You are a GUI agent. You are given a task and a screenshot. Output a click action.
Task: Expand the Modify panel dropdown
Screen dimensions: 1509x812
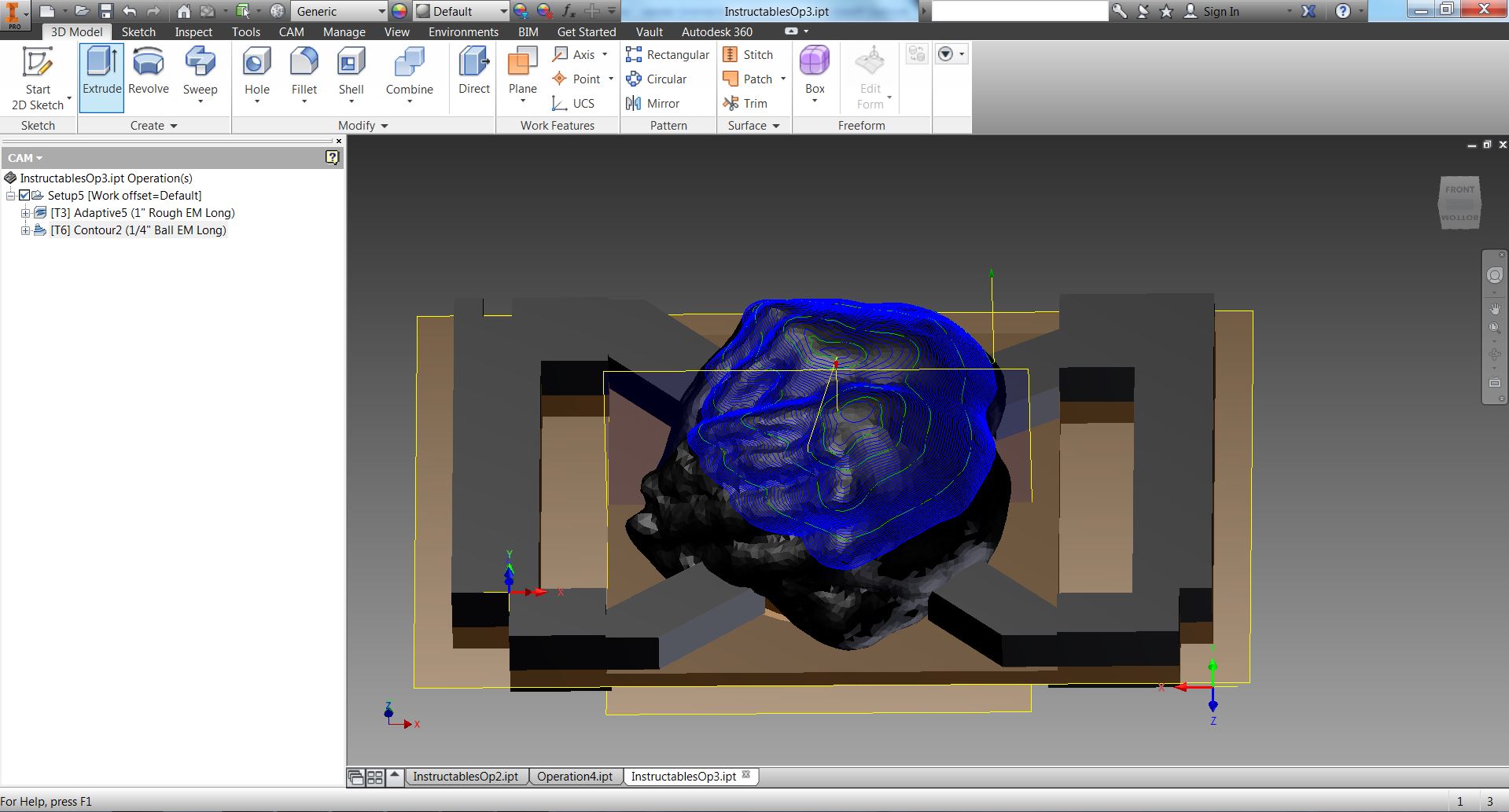pyautogui.click(x=363, y=125)
